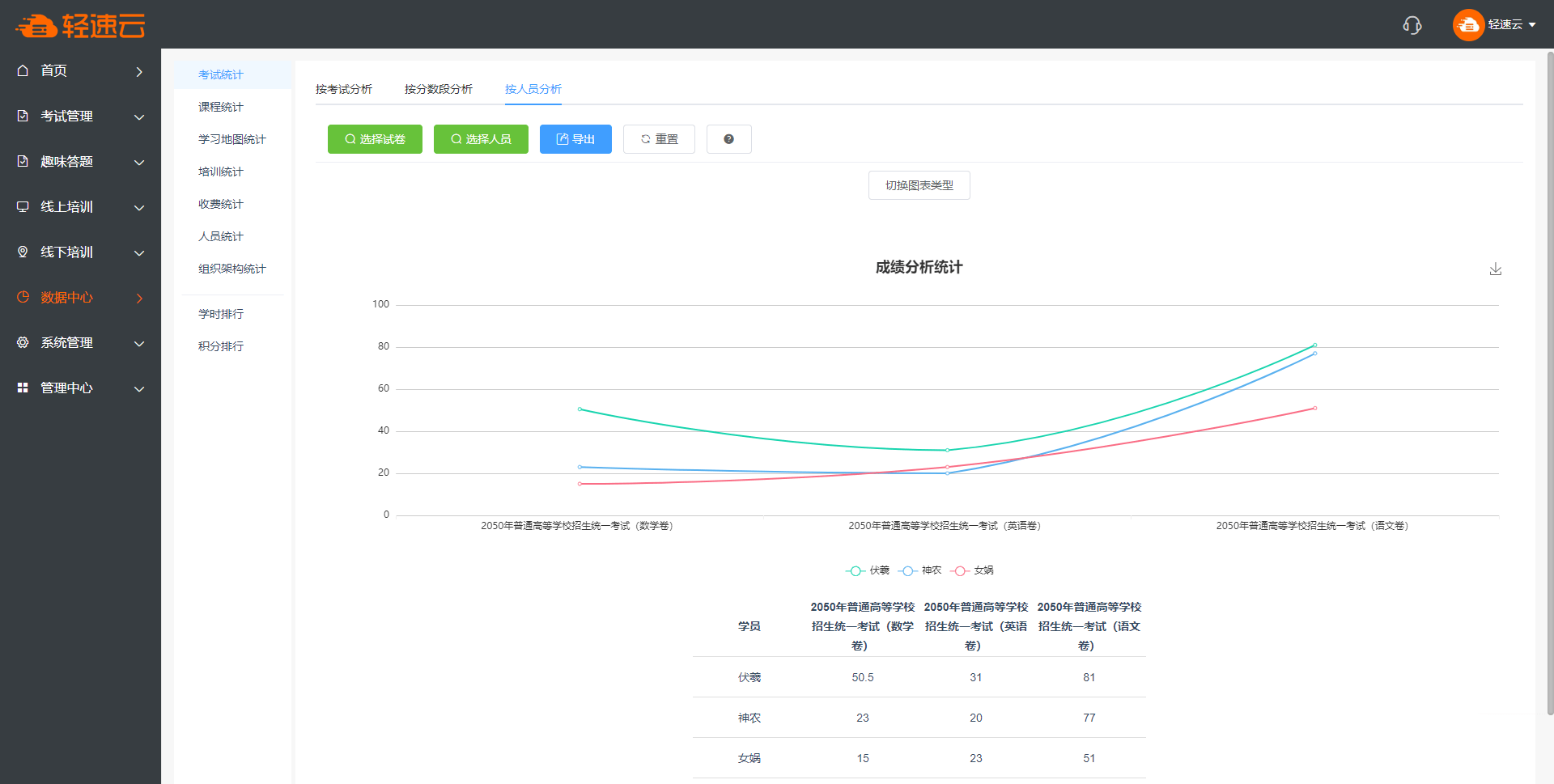Image resolution: width=1554 pixels, height=784 pixels.
Task: Open 人员统计 in the submenu
Action: click(x=221, y=236)
